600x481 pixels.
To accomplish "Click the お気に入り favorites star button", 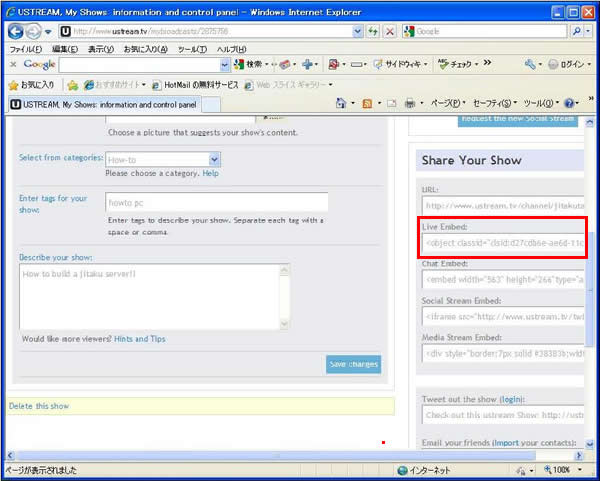I will click(31, 85).
